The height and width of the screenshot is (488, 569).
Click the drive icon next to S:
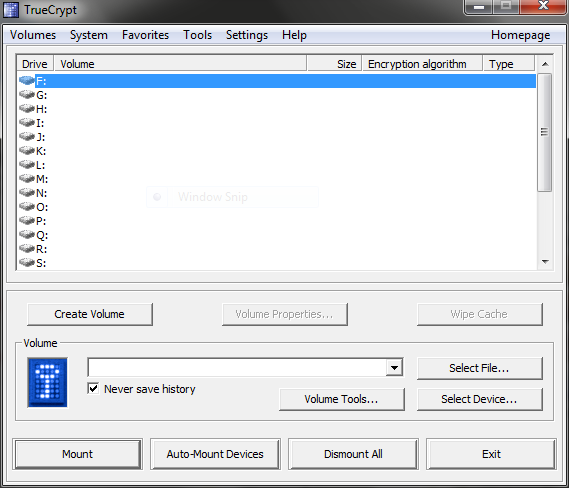point(27,262)
